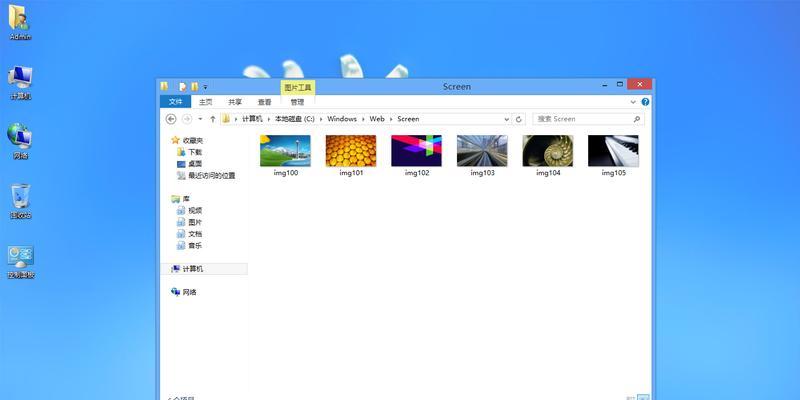Click 计算机 in the address breadcrumb
This screenshot has height=400, width=800.
point(252,119)
